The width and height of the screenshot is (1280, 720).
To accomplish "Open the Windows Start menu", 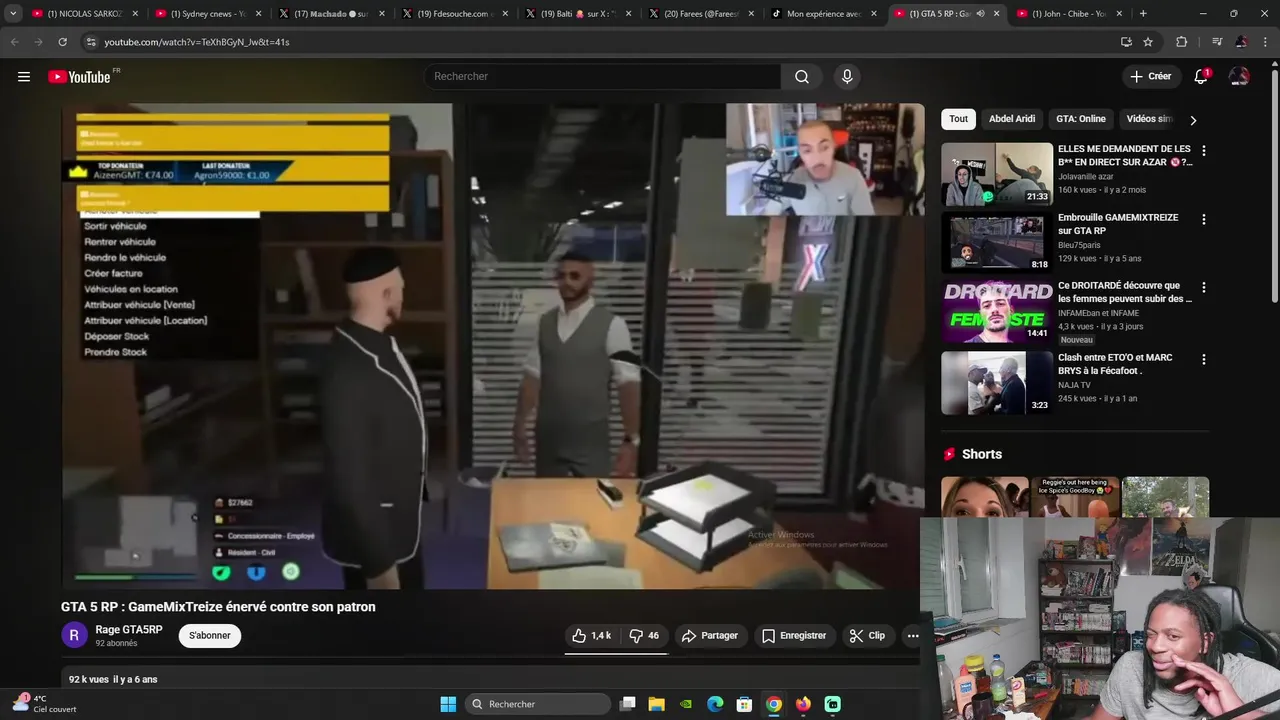I will 448,704.
